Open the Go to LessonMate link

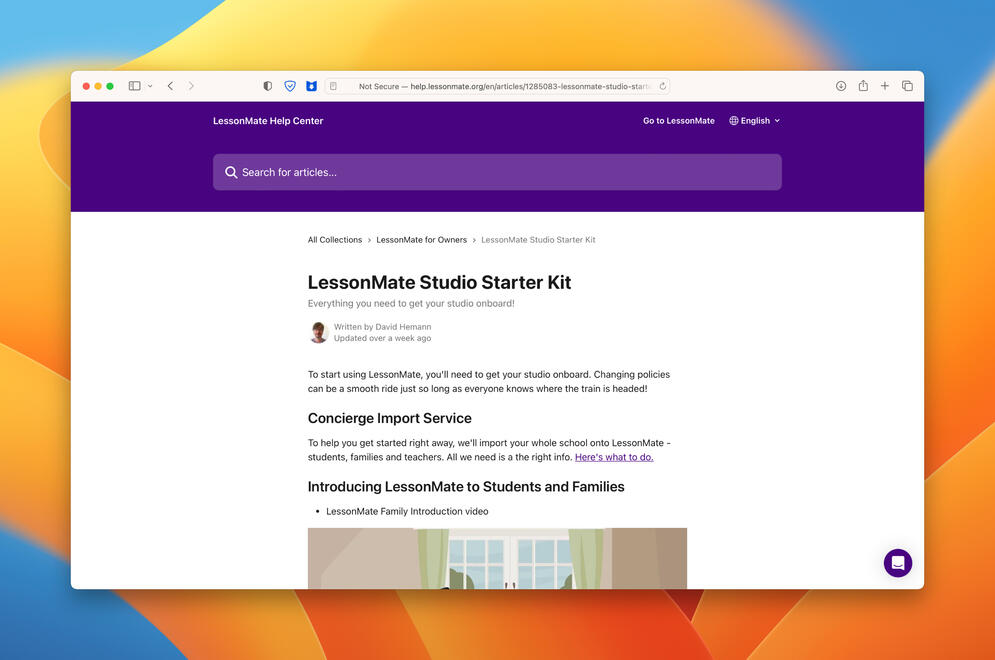pos(678,121)
